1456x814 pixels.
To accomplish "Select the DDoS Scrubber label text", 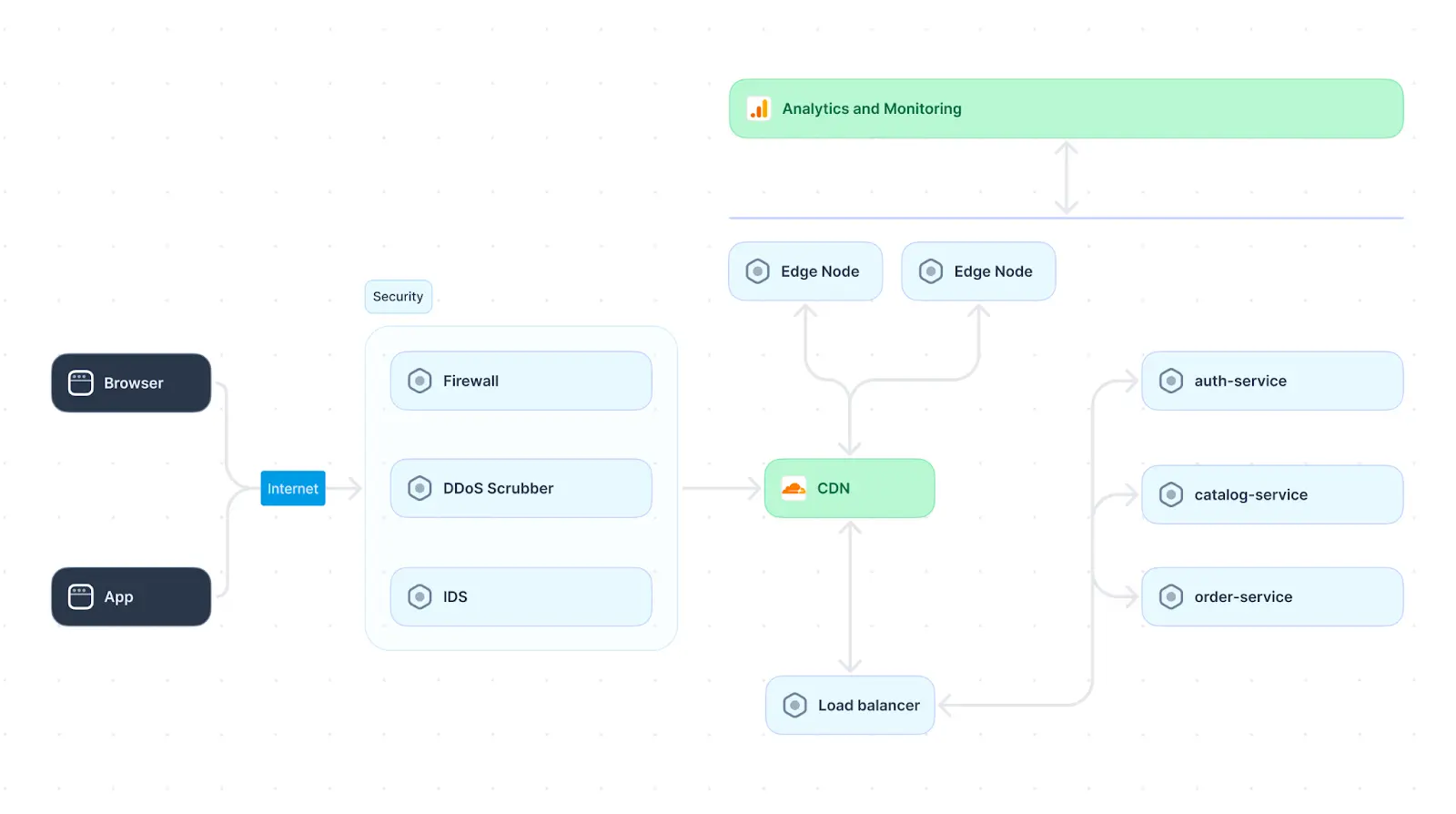I will pos(498,489).
